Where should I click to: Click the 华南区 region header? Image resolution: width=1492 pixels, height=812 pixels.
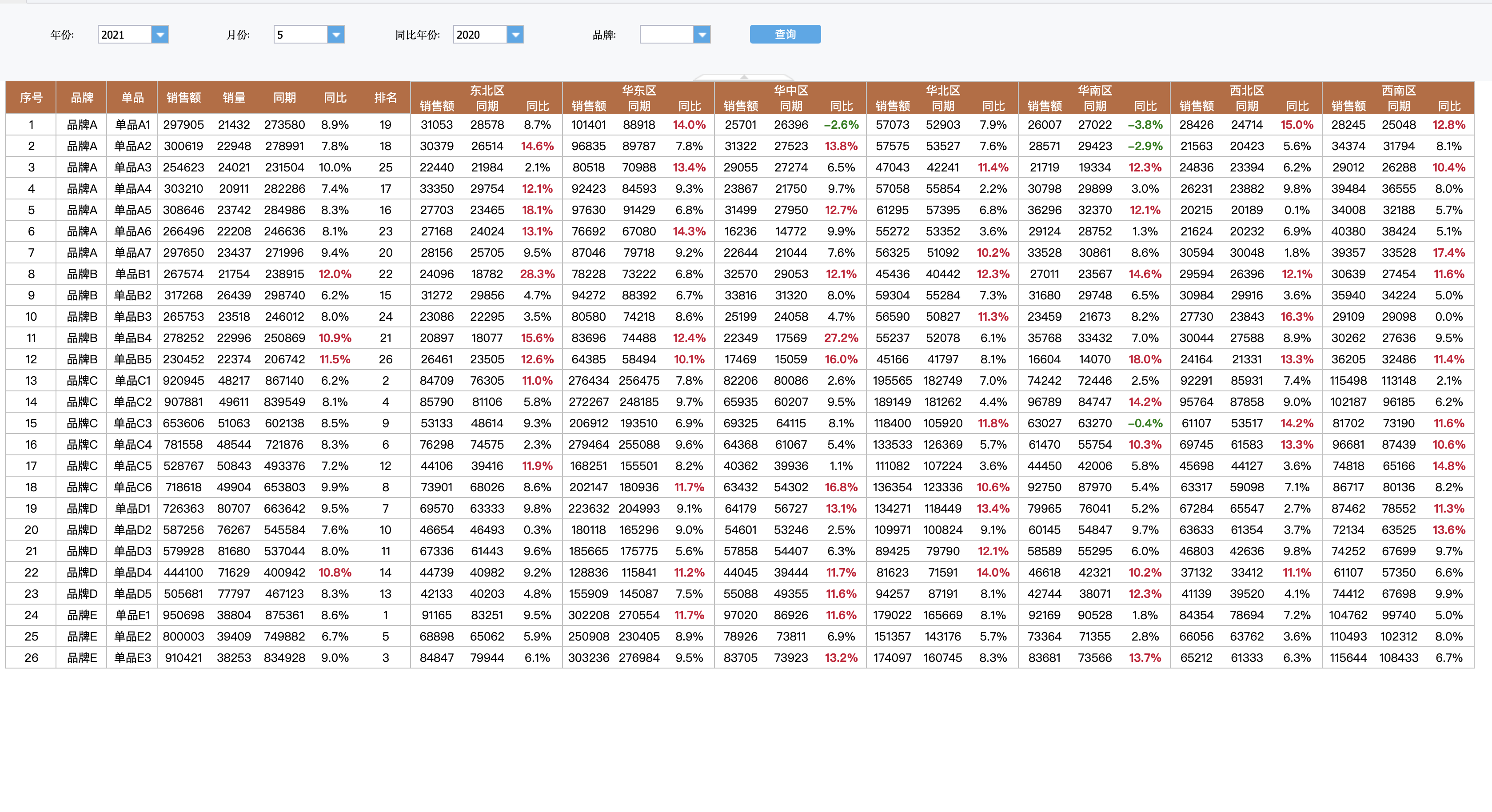[x=1094, y=90]
